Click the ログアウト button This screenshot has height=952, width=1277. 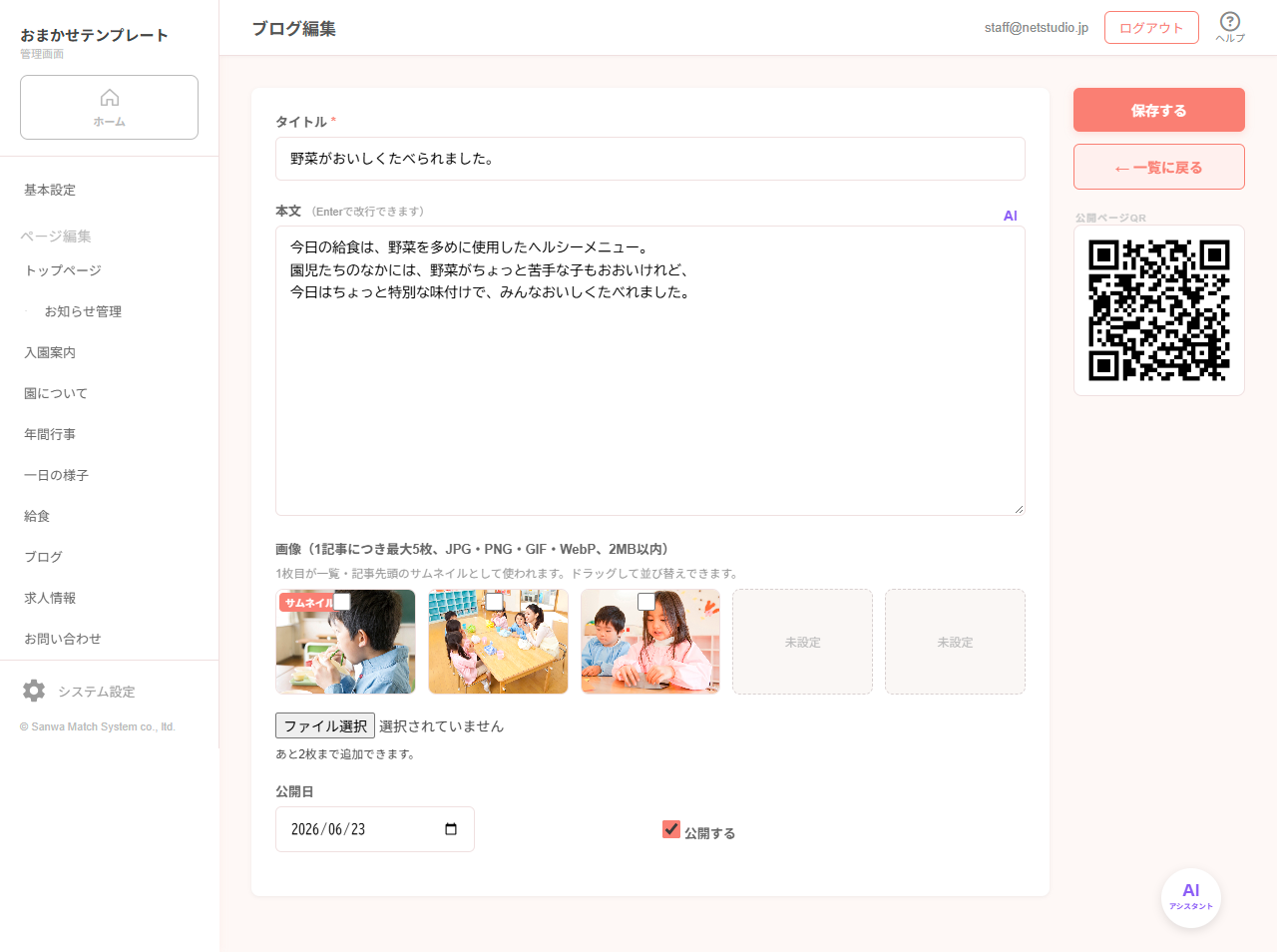click(1151, 28)
